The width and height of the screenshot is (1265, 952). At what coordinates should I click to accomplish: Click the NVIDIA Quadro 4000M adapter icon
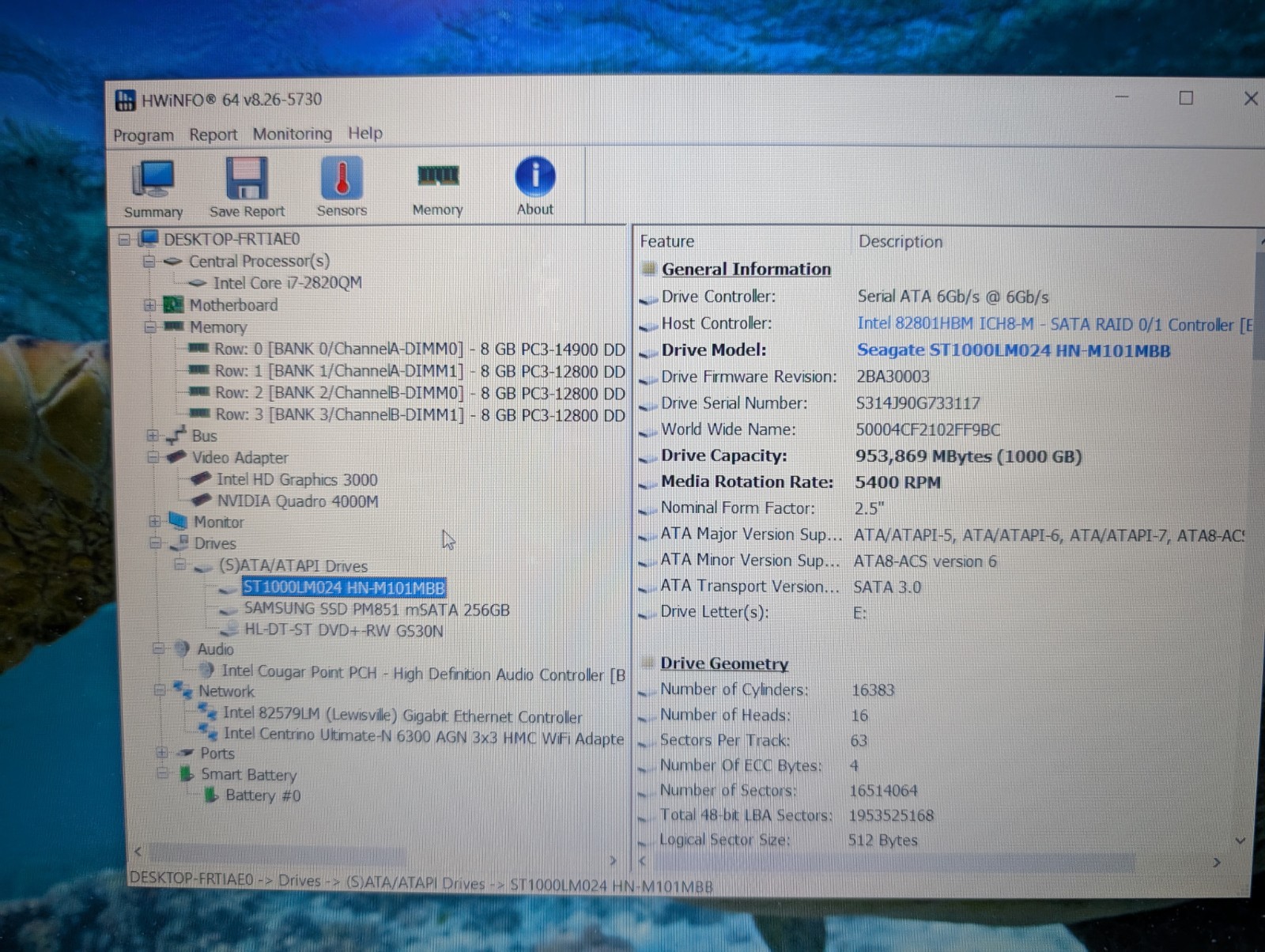(202, 500)
